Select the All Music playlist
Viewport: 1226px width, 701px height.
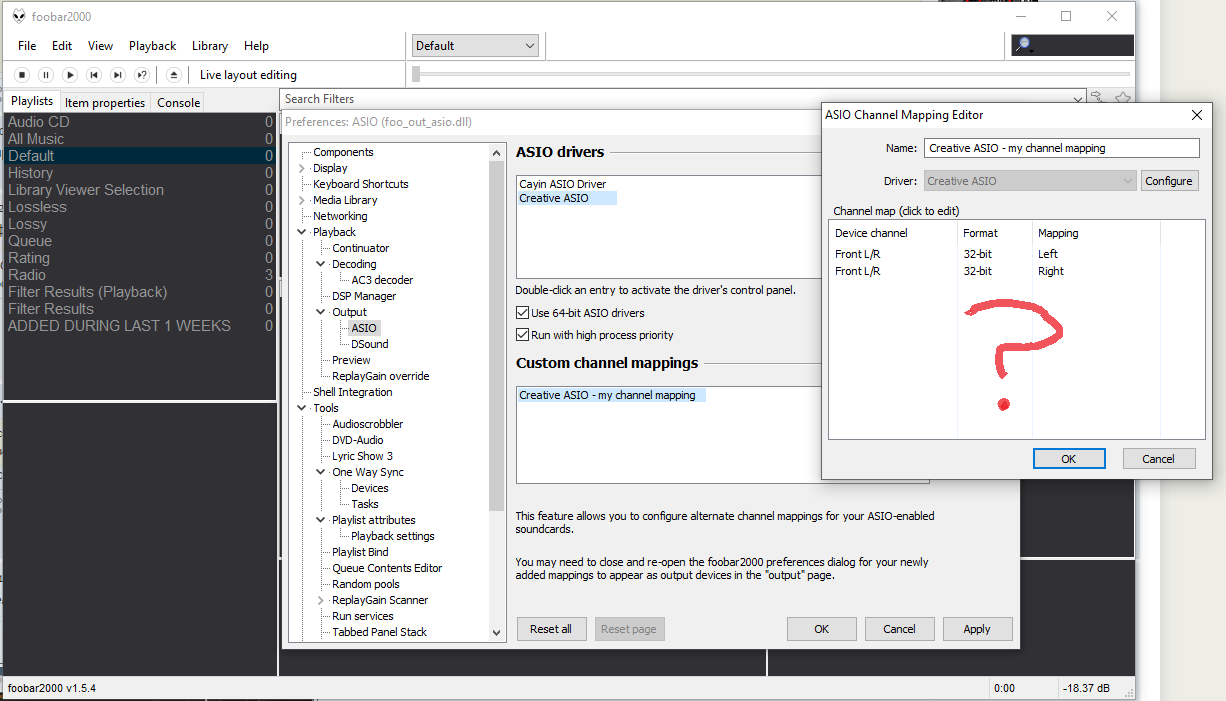coord(140,139)
